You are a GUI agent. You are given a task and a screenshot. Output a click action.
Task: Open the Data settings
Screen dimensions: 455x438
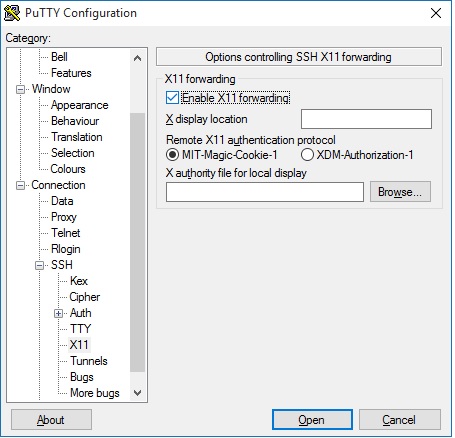(62, 201)
